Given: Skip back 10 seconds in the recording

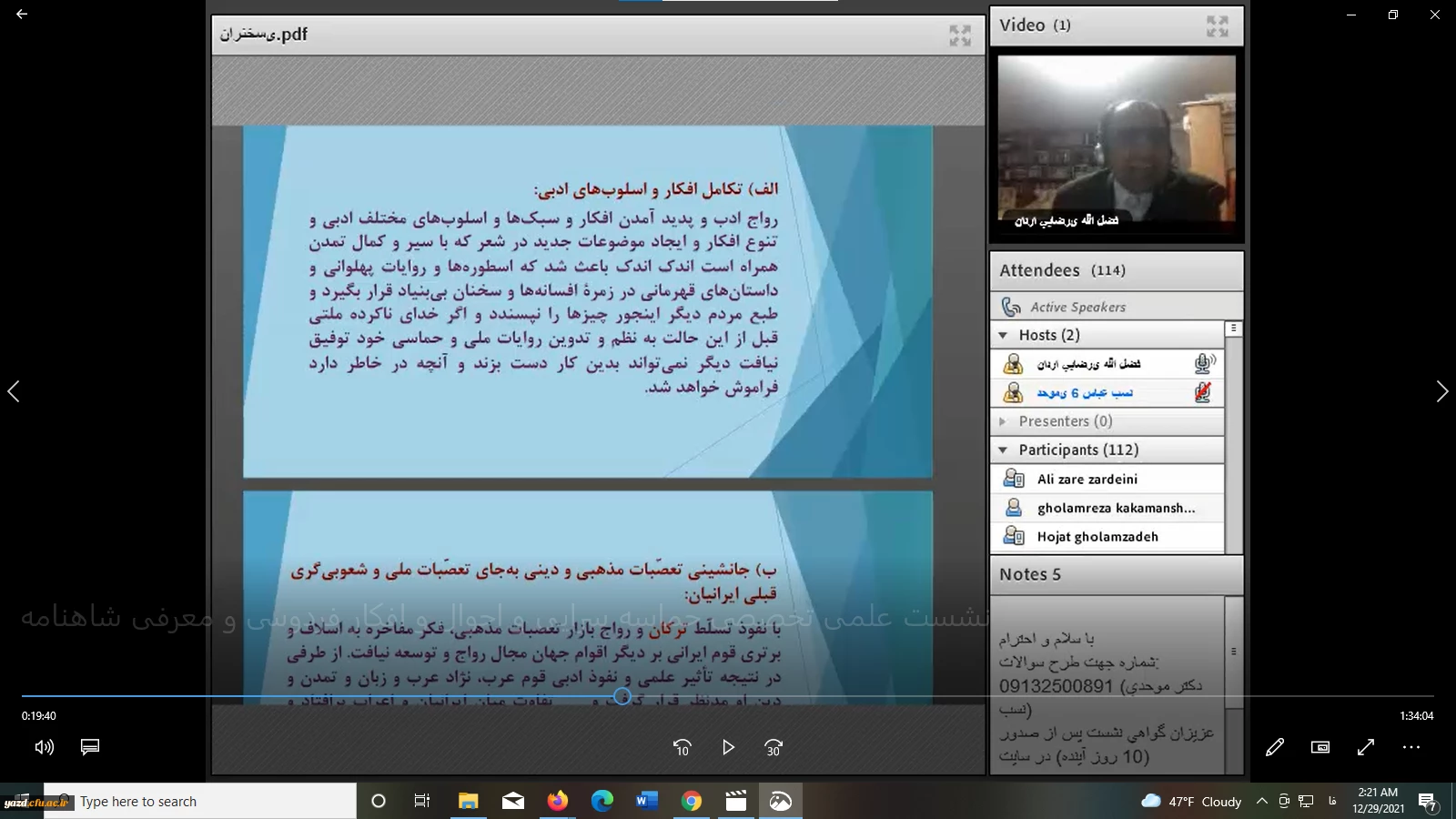Looking at the screenshot, I should 682,747.
